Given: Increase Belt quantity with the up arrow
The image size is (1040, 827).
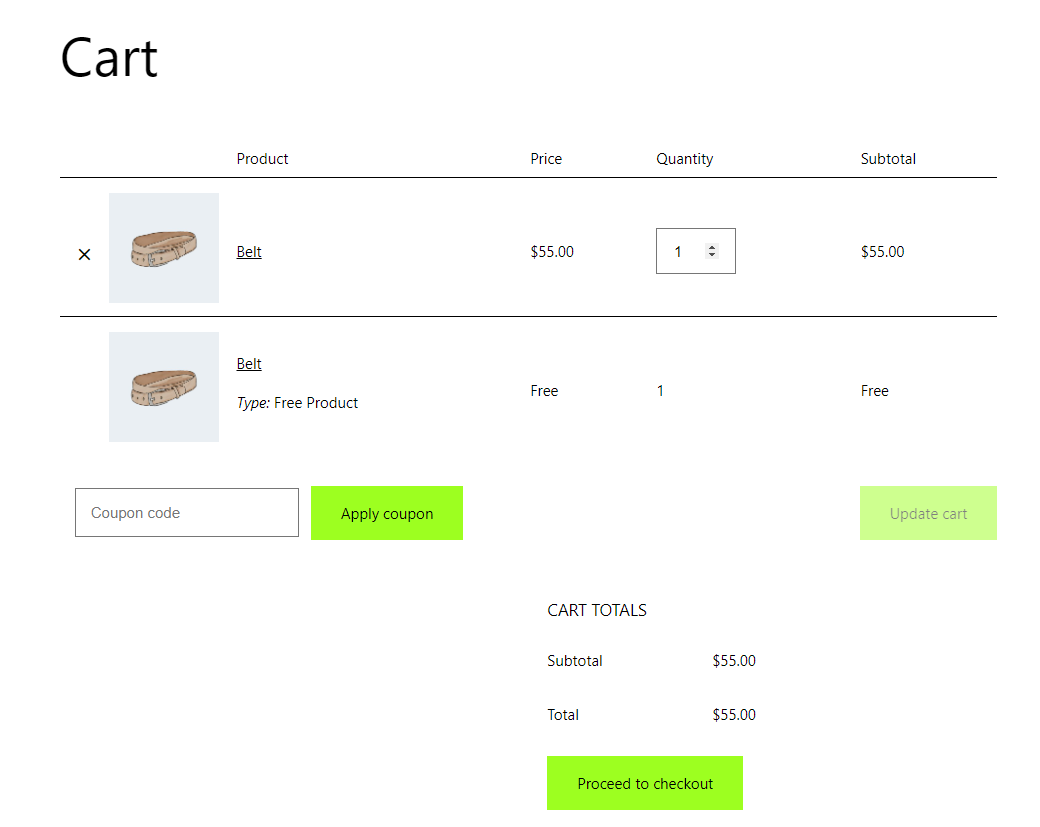Looking at the screenshot, I should 712,247.
